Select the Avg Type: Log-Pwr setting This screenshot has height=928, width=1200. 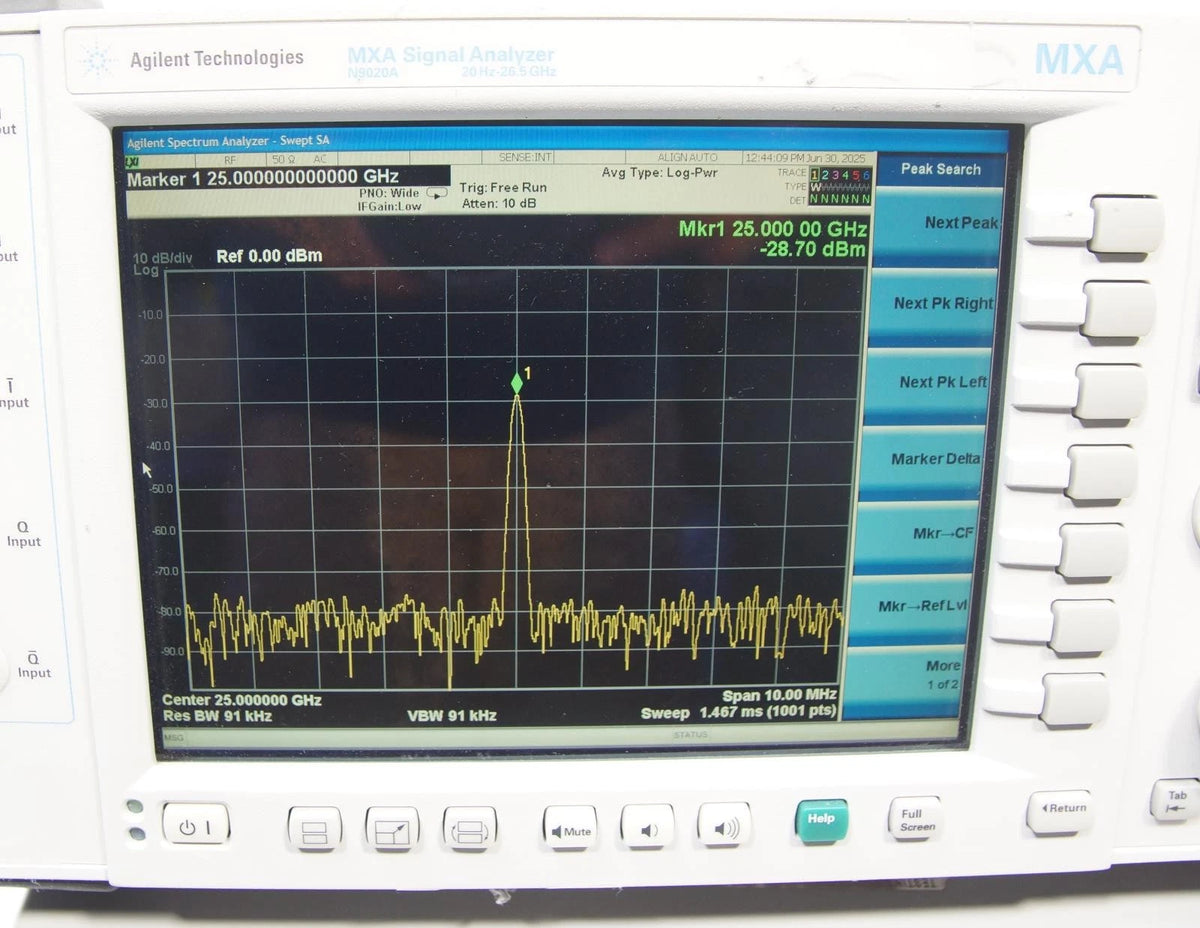point(660,173)
